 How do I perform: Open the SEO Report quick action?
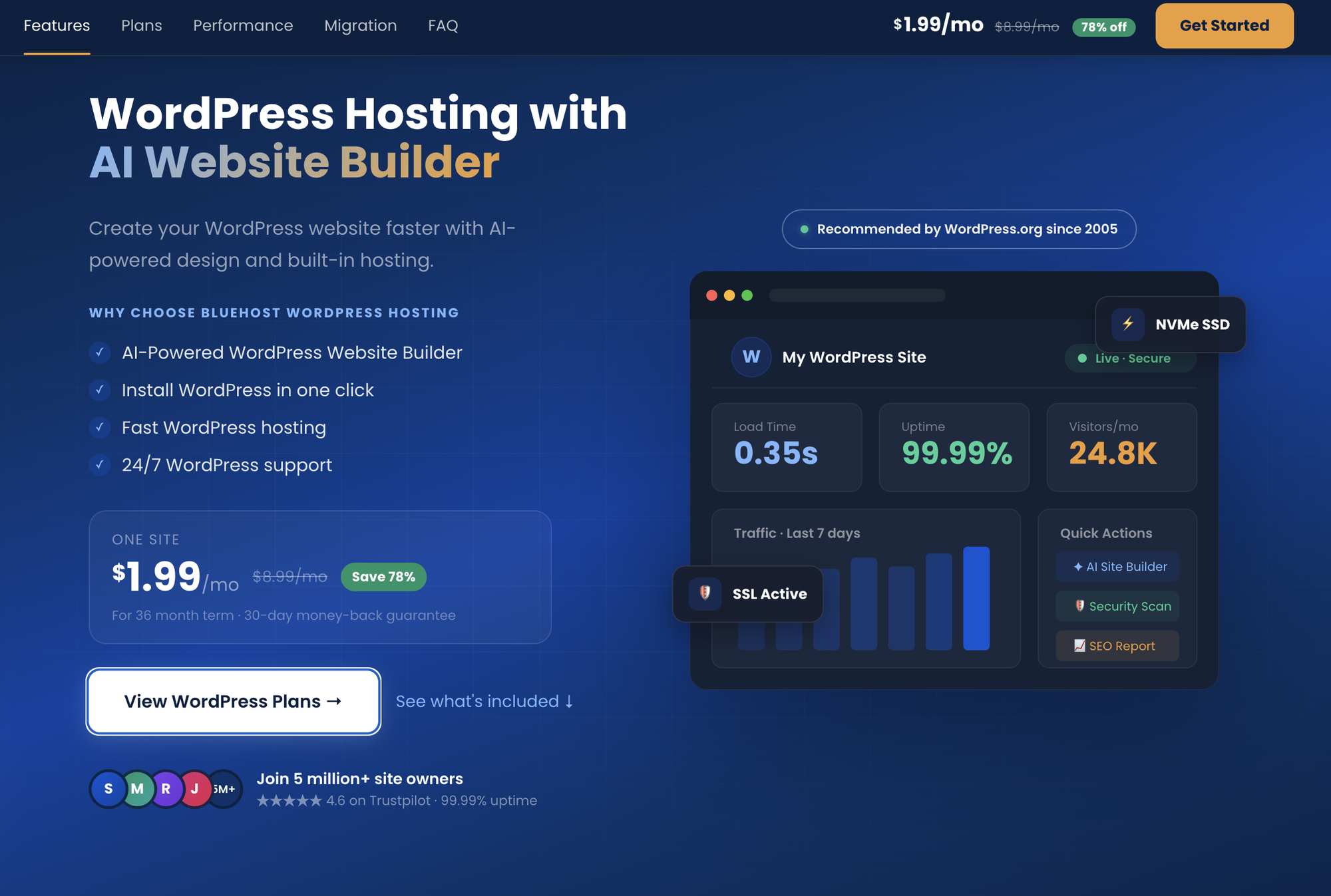pos(1117,646)
